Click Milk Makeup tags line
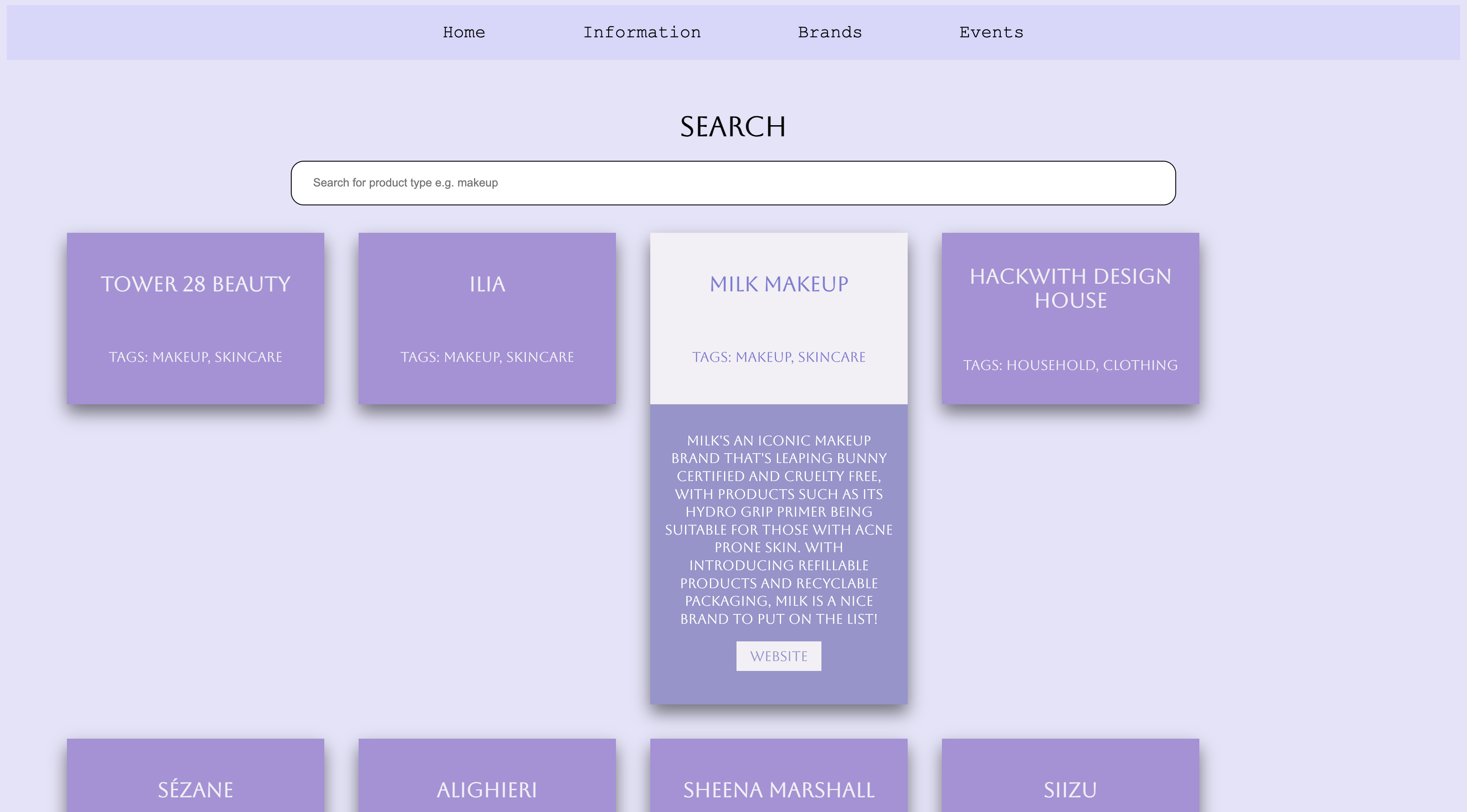This screenshot has height=812, width=1467. point(779,357)
